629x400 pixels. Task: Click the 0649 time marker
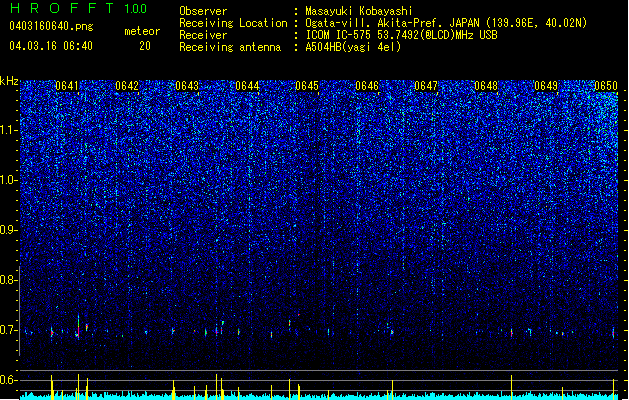point(546,86)
